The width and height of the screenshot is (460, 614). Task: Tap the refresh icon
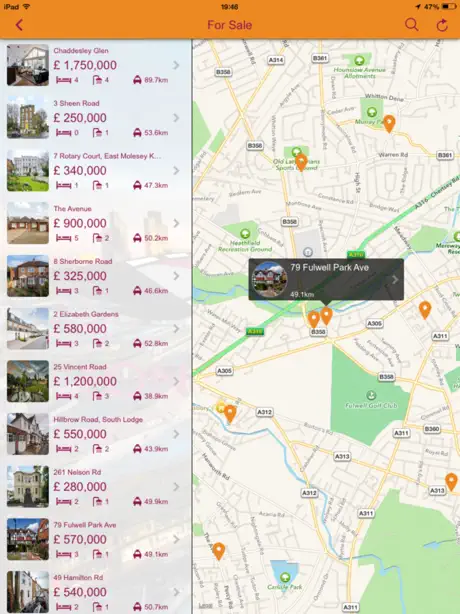[x=442, y=25]
